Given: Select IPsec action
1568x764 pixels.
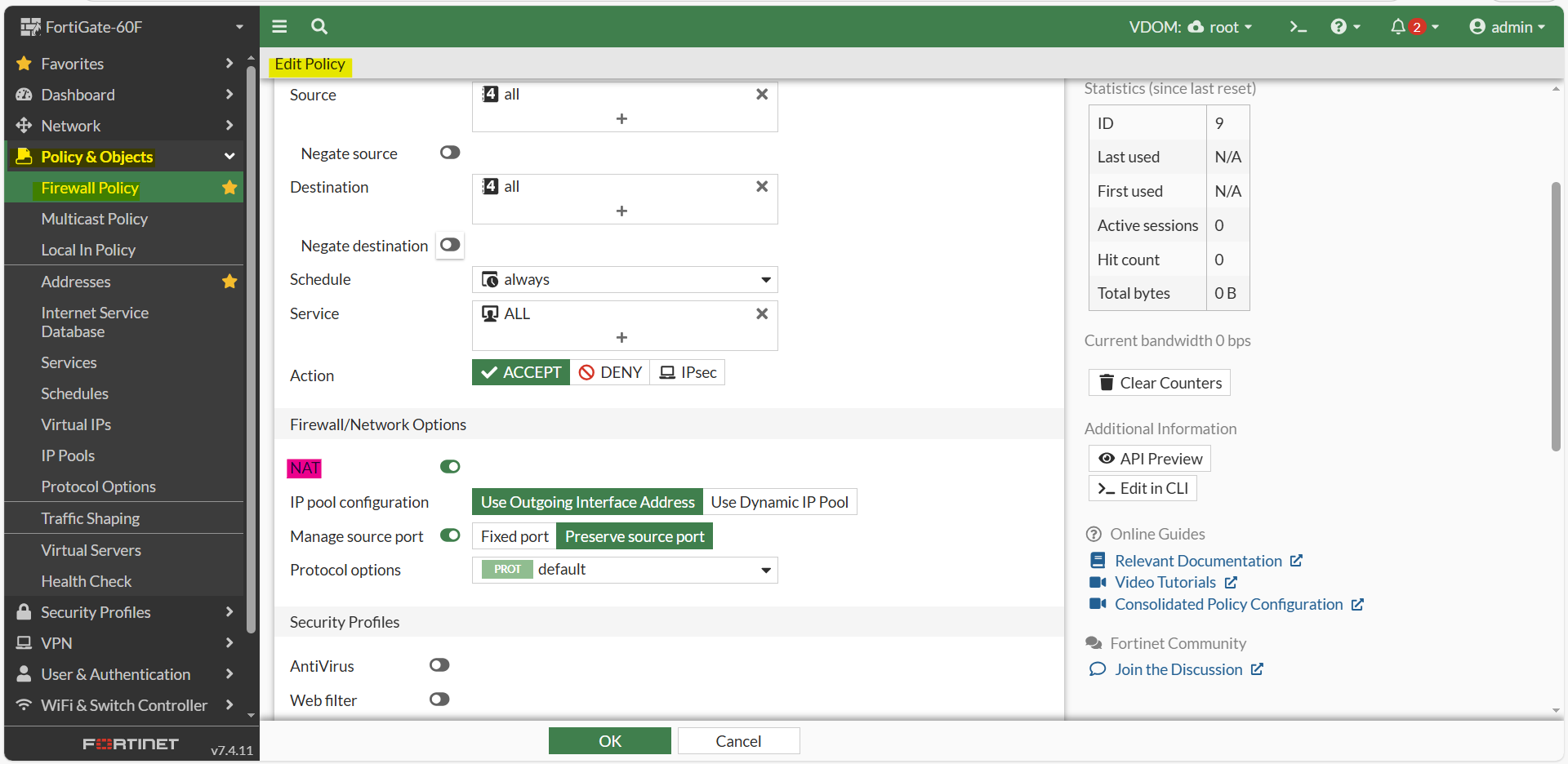Looking at the screenshot, I should [688, 372].
